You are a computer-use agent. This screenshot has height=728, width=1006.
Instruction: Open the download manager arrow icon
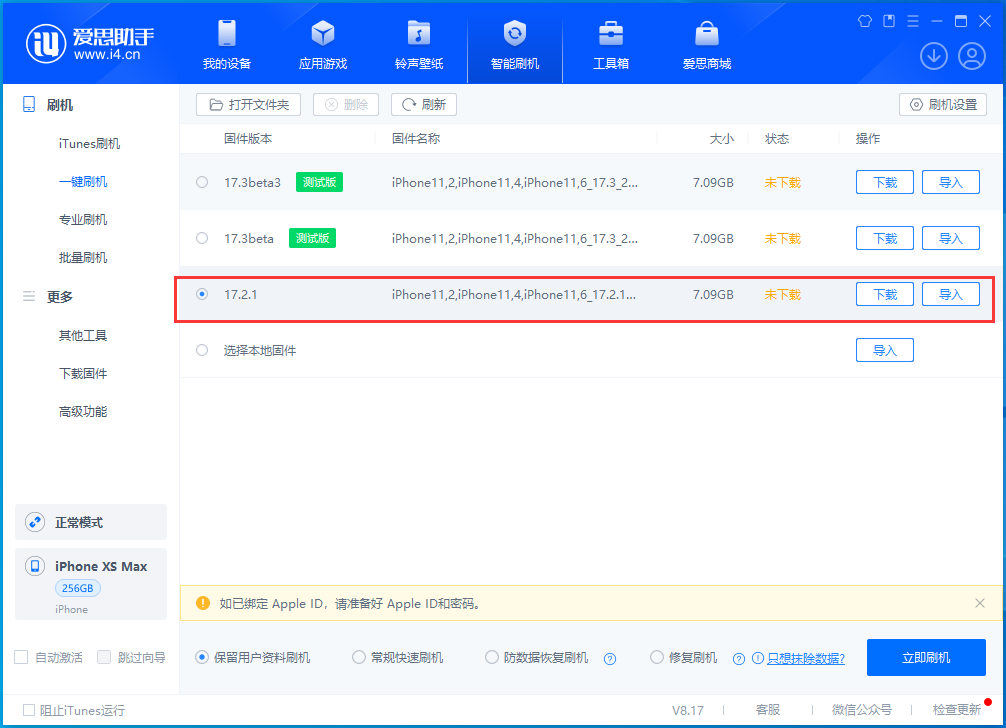coord(933,56)
